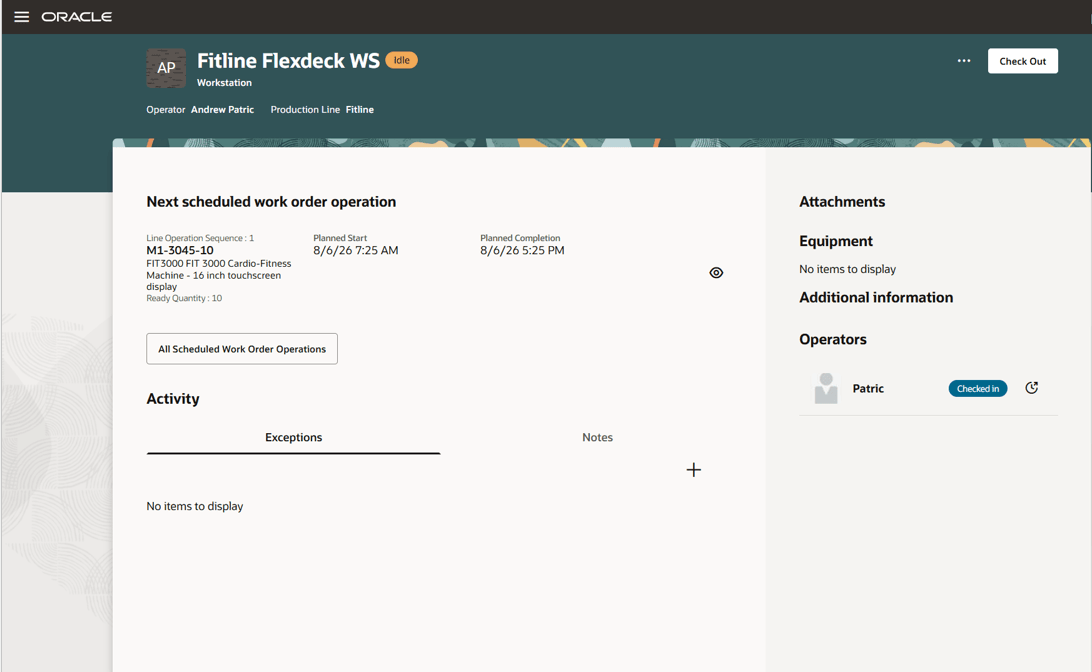The height and width of the screenshot is (672, 1092).
Task: Click Line Operation Sequence : 1 label
Action: click(200, 238)
